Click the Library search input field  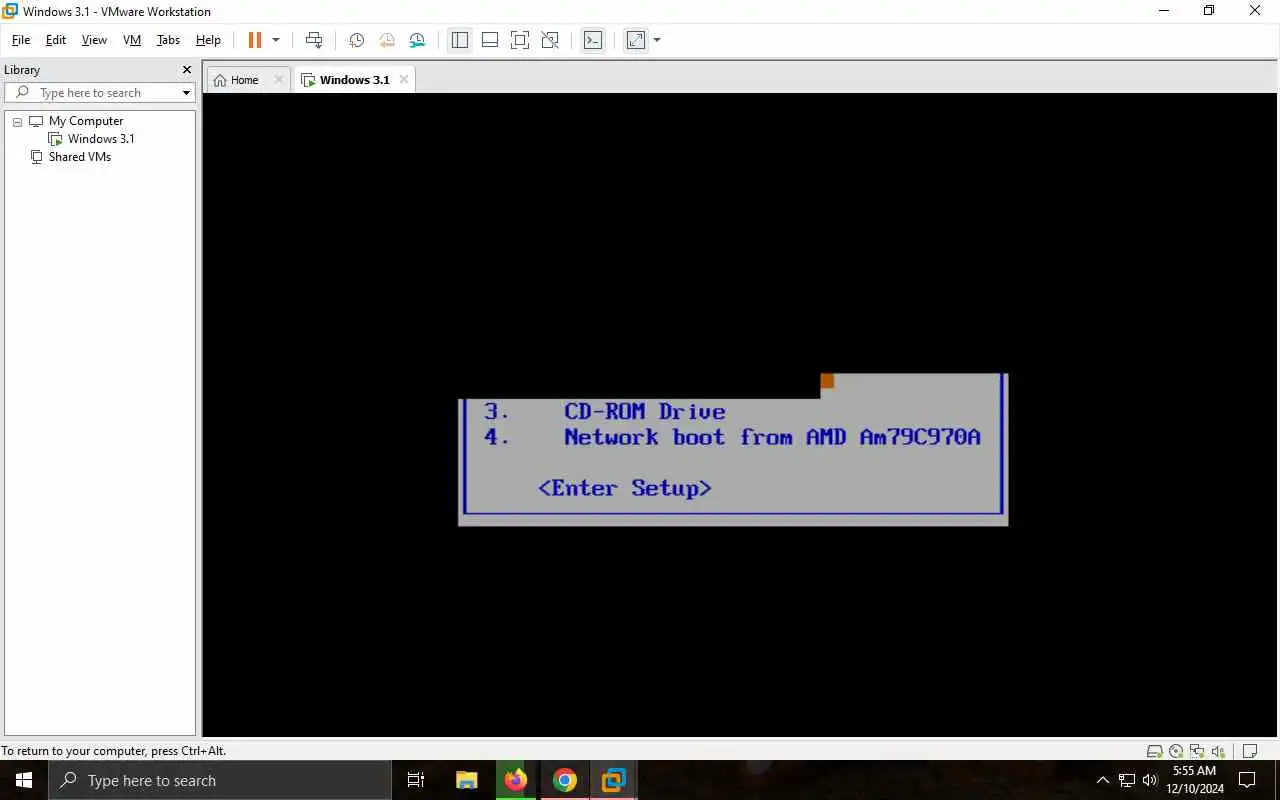pos(98,93)
